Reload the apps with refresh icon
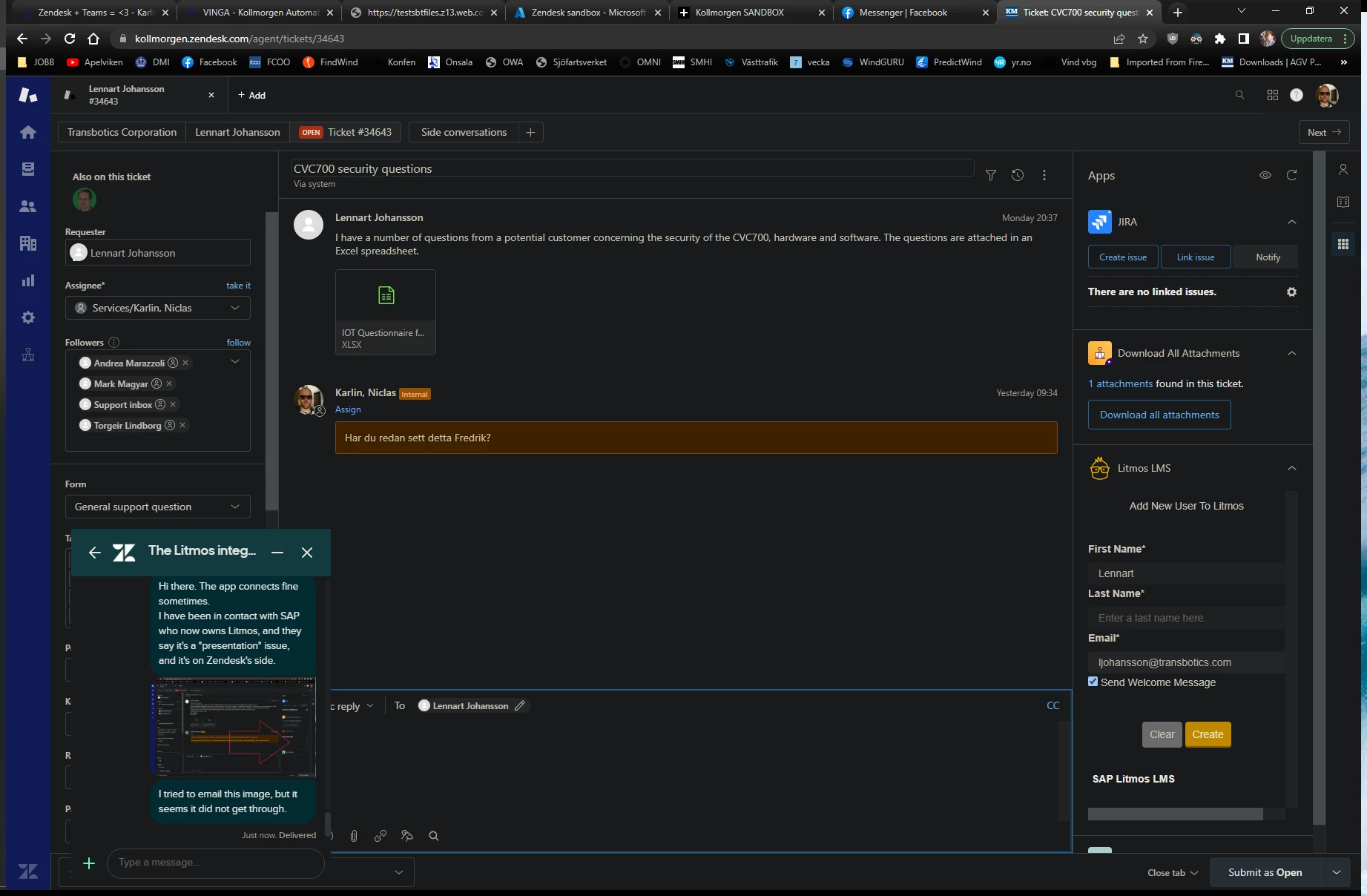Screen dimensions: 1367x896 [1291, 175]
